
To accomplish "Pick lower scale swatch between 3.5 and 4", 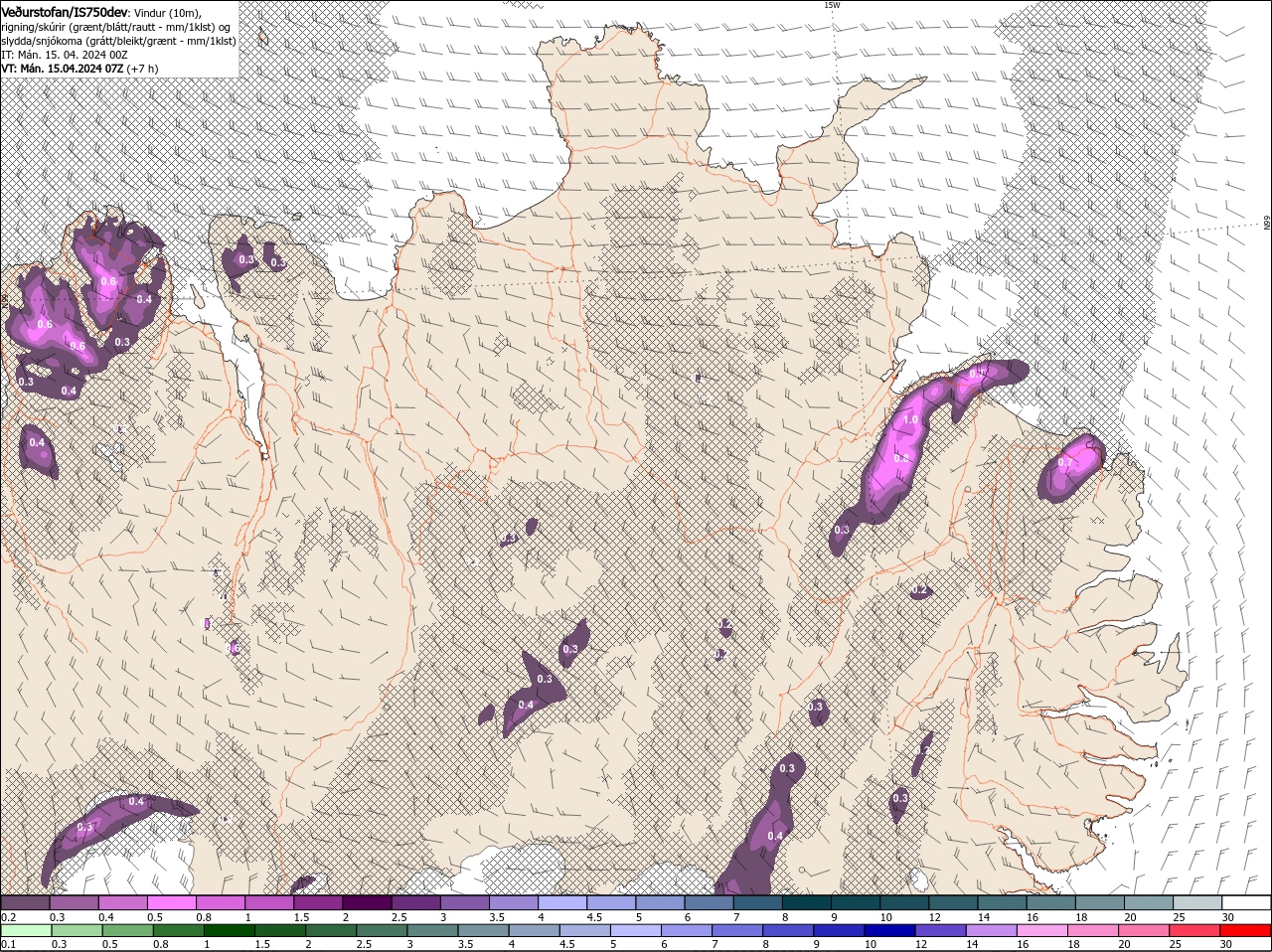I will coord(485,930).
